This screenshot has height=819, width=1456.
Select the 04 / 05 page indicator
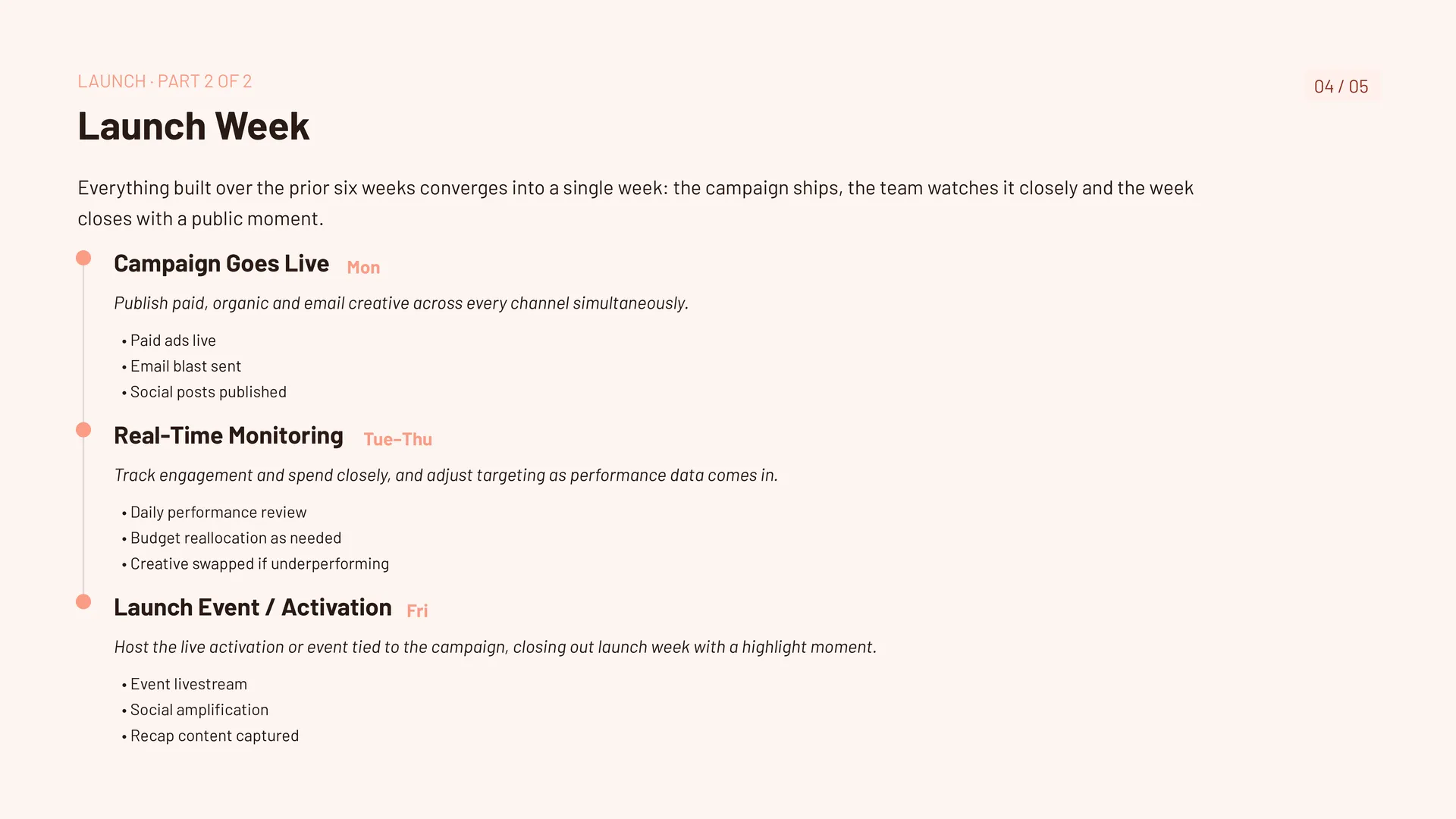pos(1341,86)
